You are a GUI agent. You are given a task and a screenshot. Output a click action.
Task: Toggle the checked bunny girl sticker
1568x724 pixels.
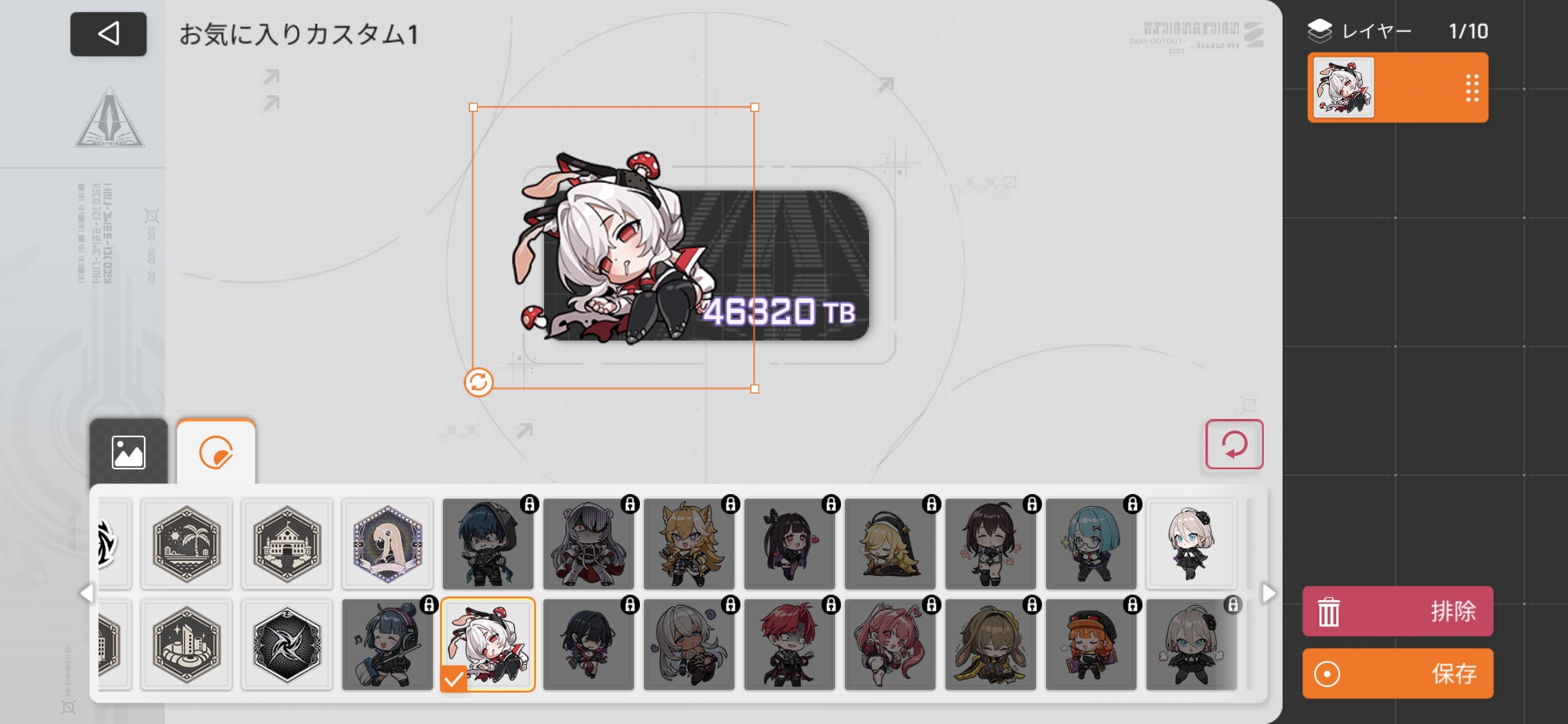(488, 644)
